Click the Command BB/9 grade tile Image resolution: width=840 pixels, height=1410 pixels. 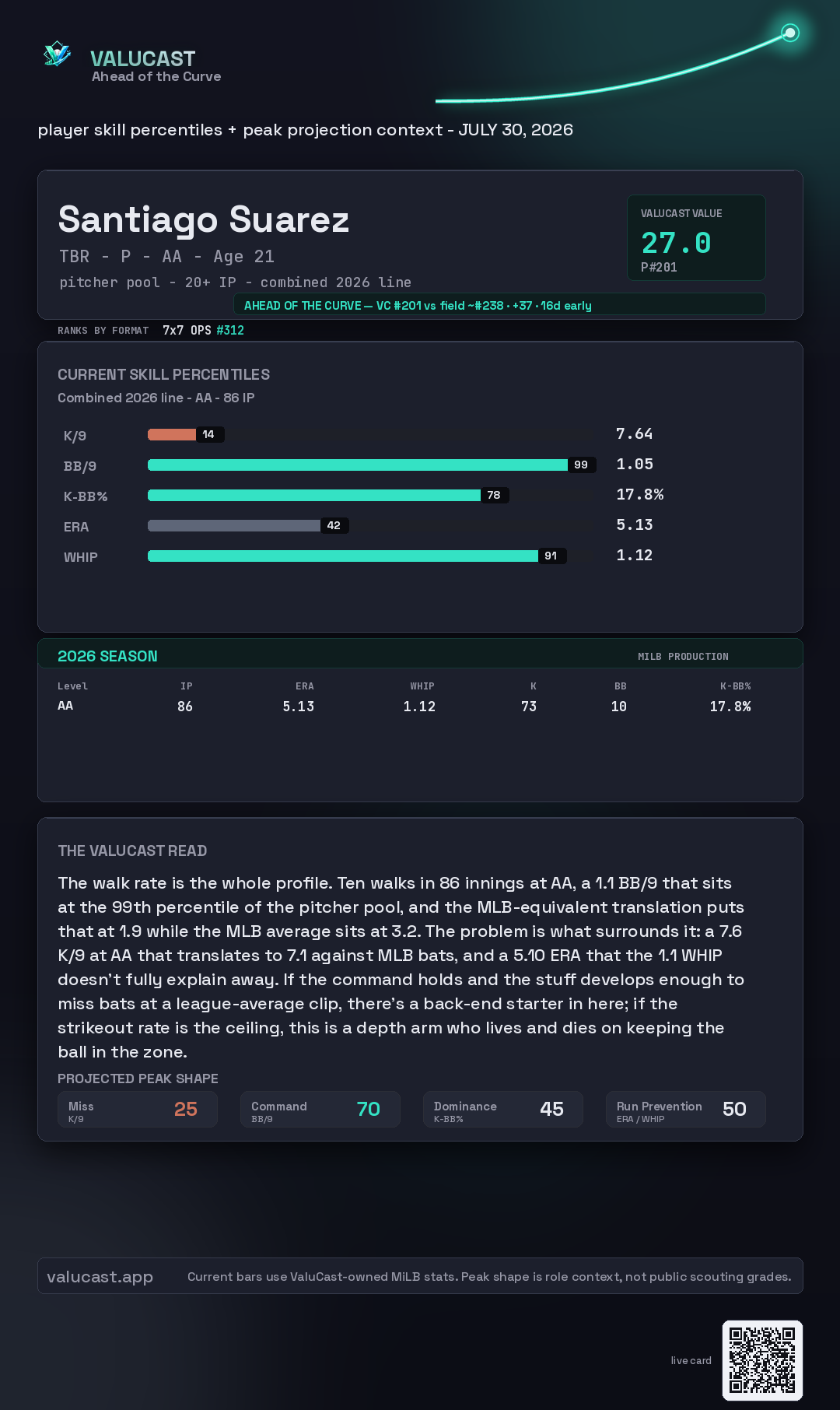click(x=320, y=1109)
